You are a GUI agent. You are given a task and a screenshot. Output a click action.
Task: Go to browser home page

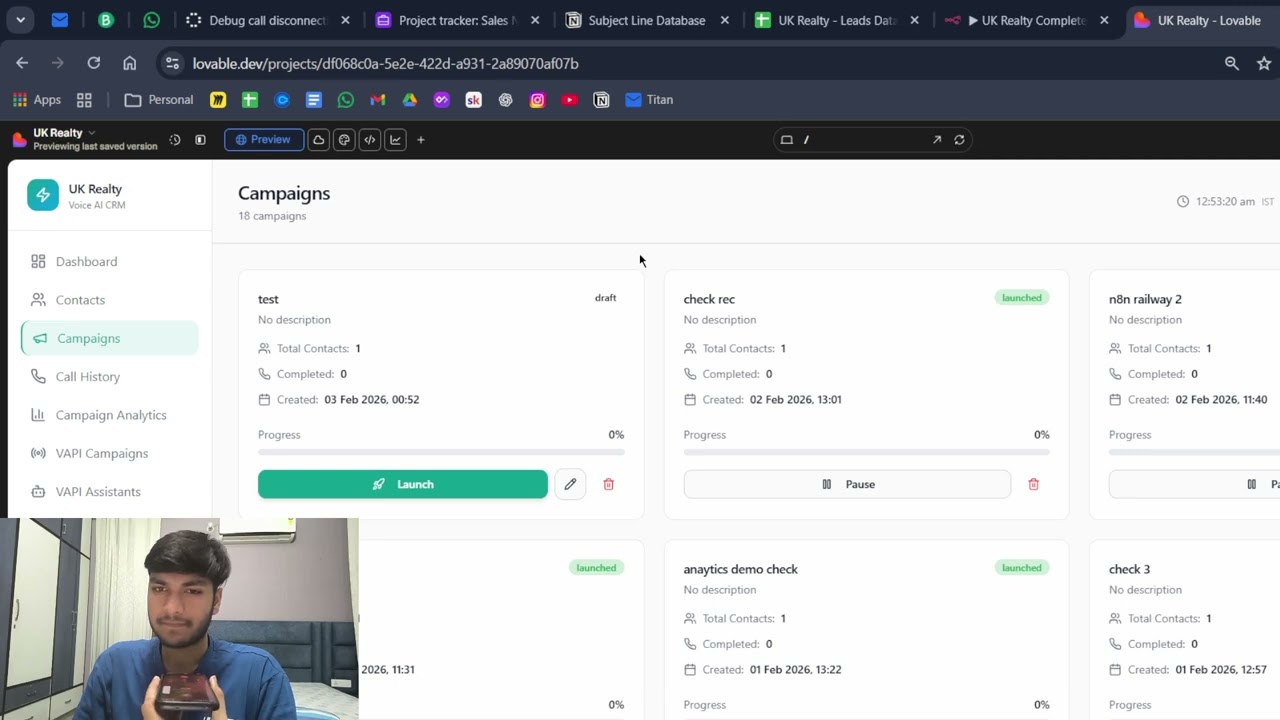point(129,63)
